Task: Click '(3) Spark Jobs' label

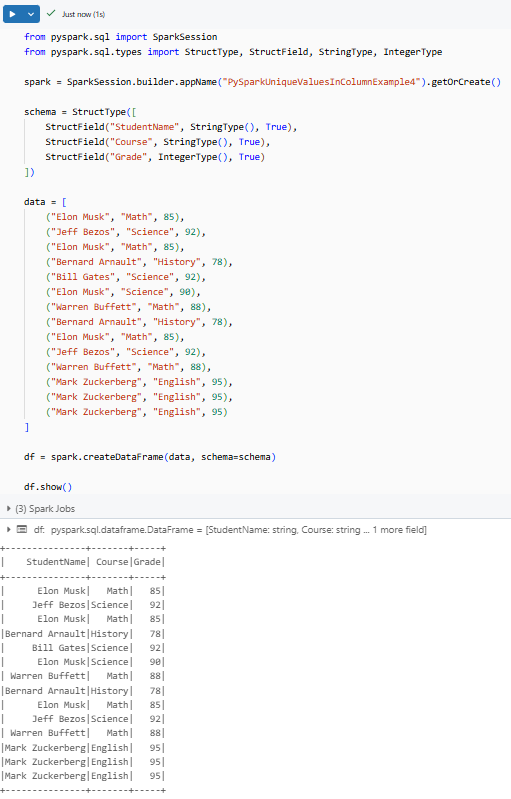Action: point(45,509)
